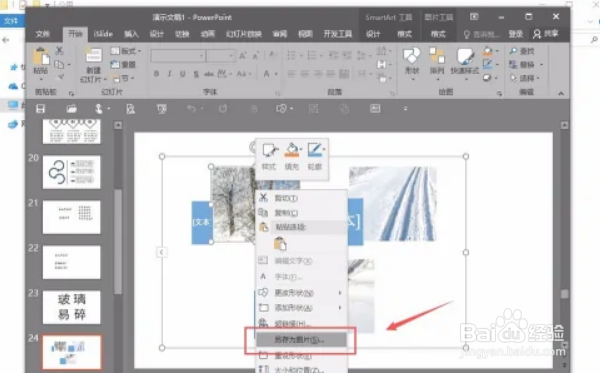Click the SmartArt text pane expand arrow
The width and height of the screenshot is (600, 373).
click(161, 252)
